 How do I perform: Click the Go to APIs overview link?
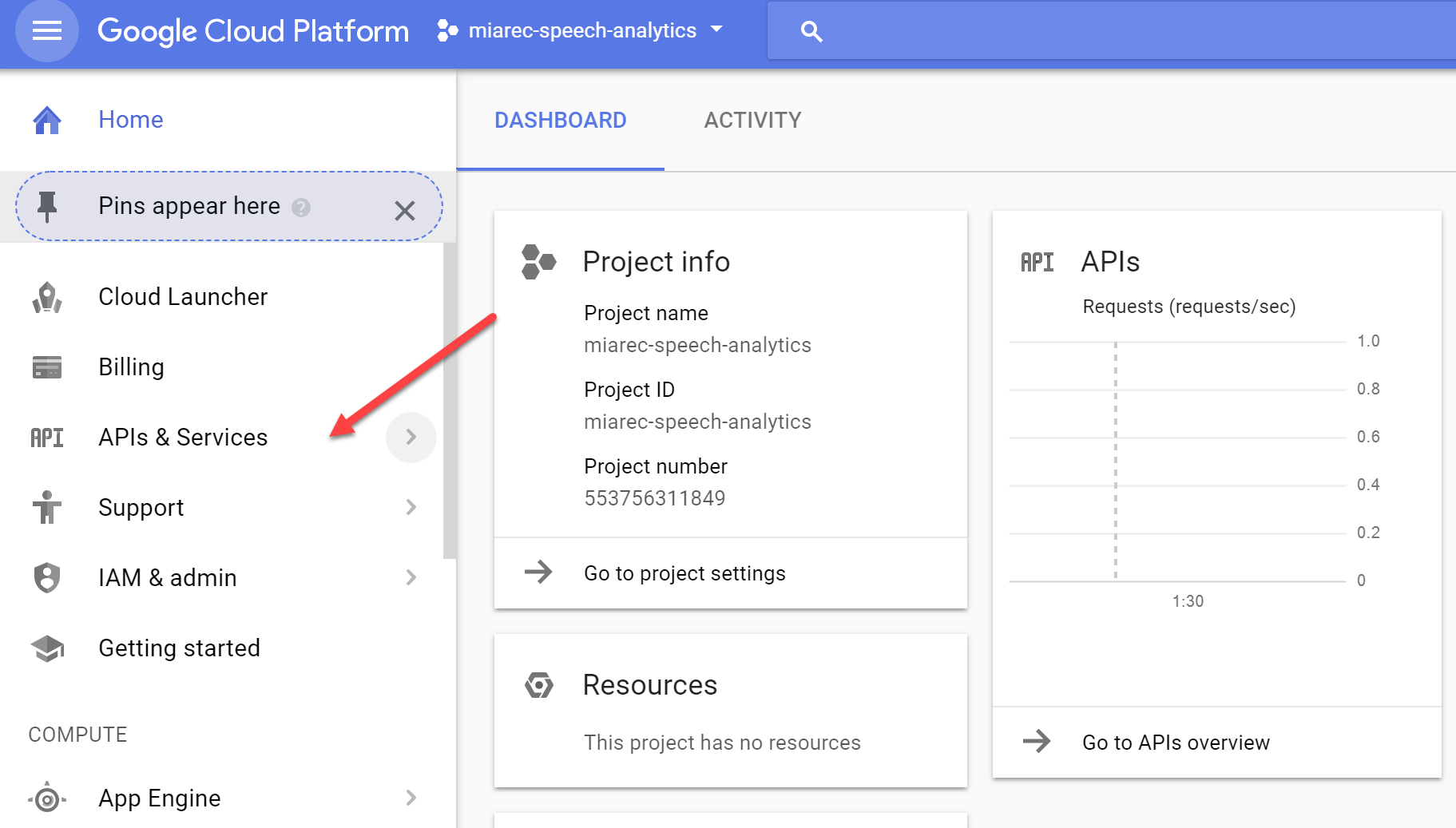pos(1176,743)
